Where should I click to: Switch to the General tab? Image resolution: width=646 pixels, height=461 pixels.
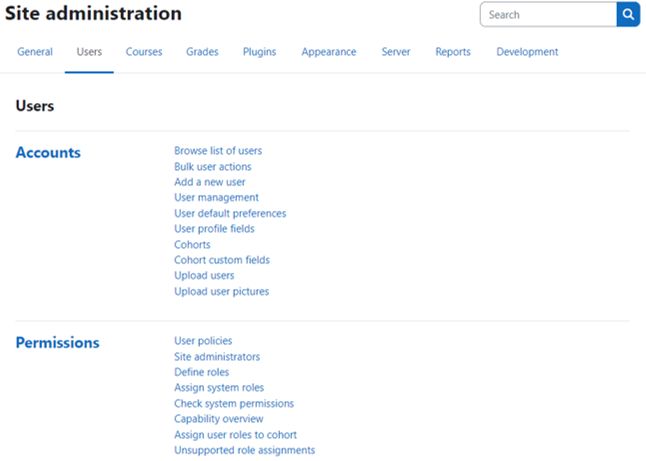tap(35, 52)
